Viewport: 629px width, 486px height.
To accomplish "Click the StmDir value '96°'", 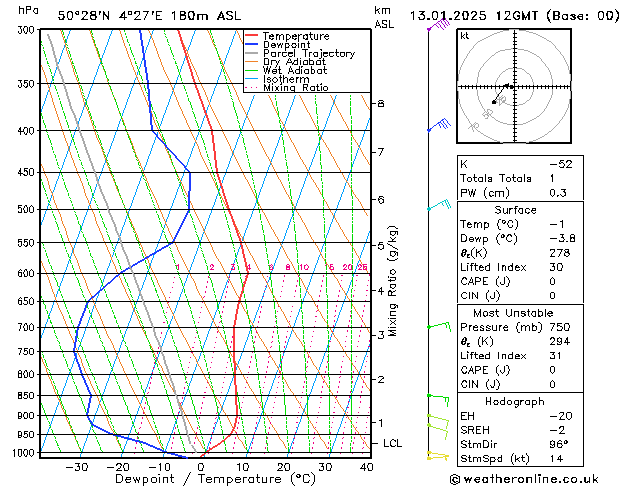I will tap(559, 444).
